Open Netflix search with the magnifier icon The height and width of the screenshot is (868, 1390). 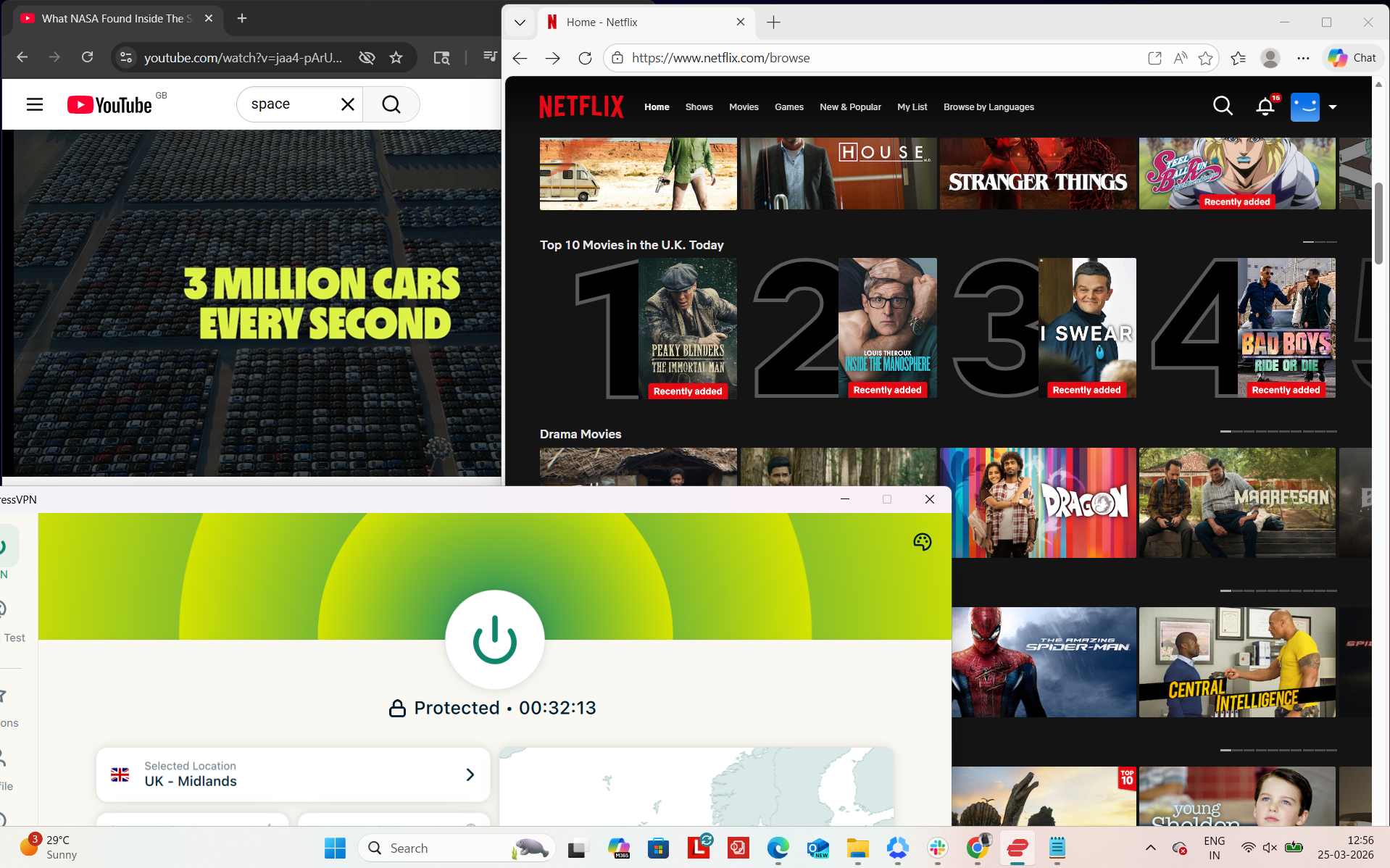(1223, 106)
